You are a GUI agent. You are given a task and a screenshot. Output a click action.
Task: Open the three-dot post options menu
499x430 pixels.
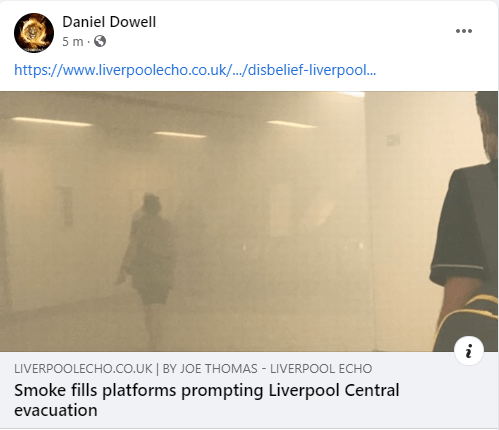464,31
